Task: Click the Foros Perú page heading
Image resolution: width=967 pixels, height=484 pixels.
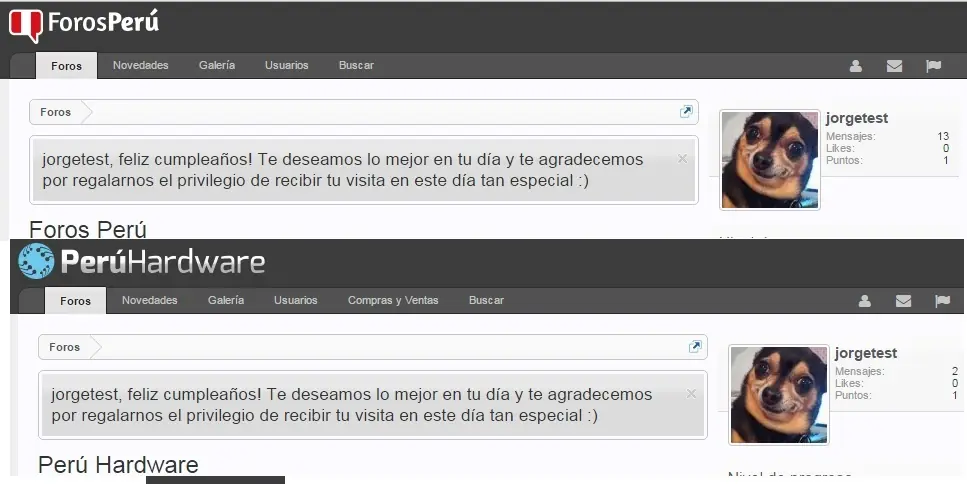Action: pyautogui.click(x=88, y=229)
